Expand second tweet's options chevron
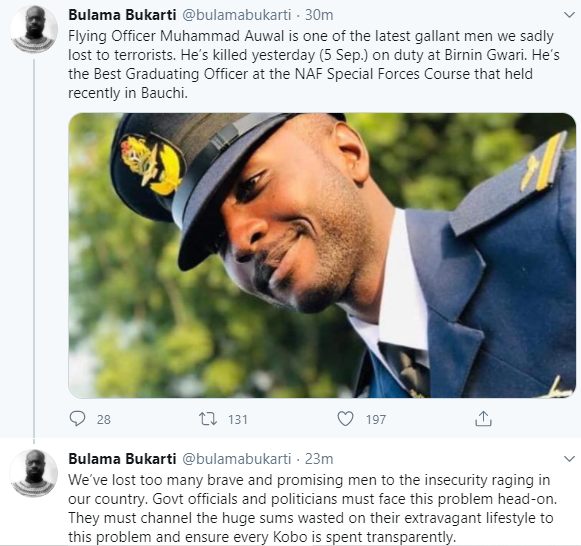Viewport: 581px width, 546px height. [569, 459]
